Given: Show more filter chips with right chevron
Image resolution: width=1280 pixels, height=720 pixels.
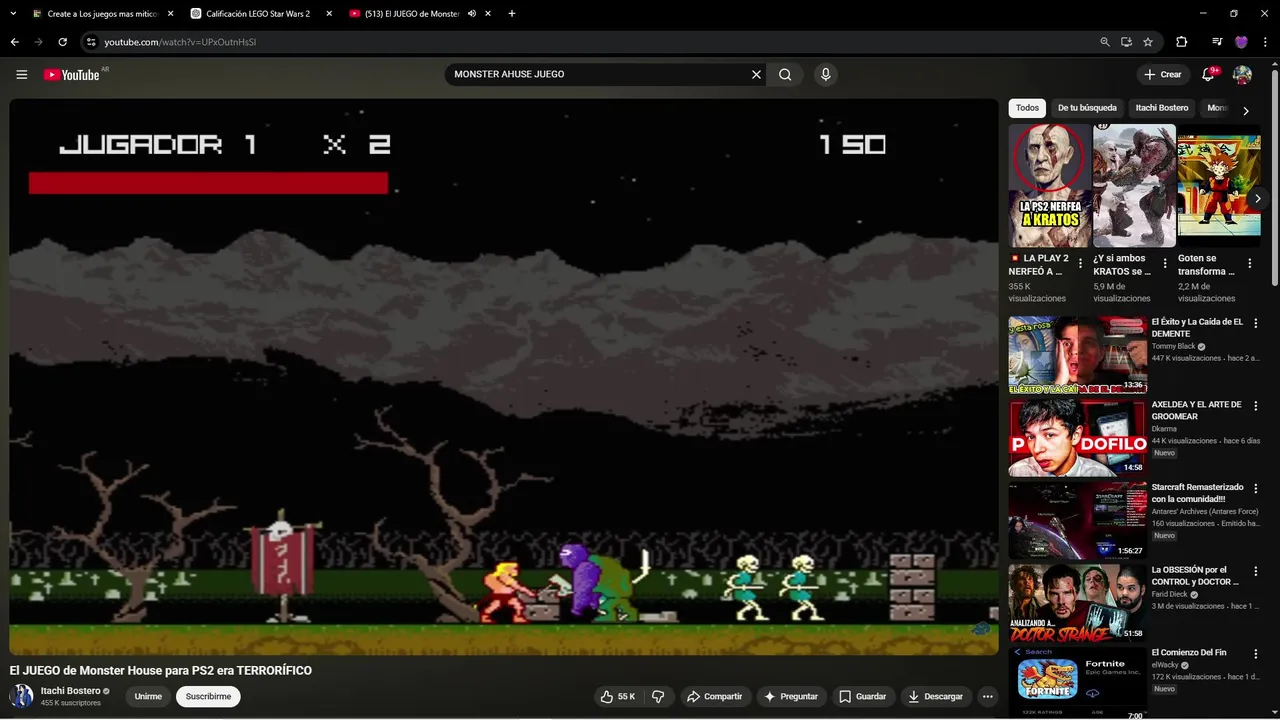Looking at the screenshot, I should point(1245,111).
